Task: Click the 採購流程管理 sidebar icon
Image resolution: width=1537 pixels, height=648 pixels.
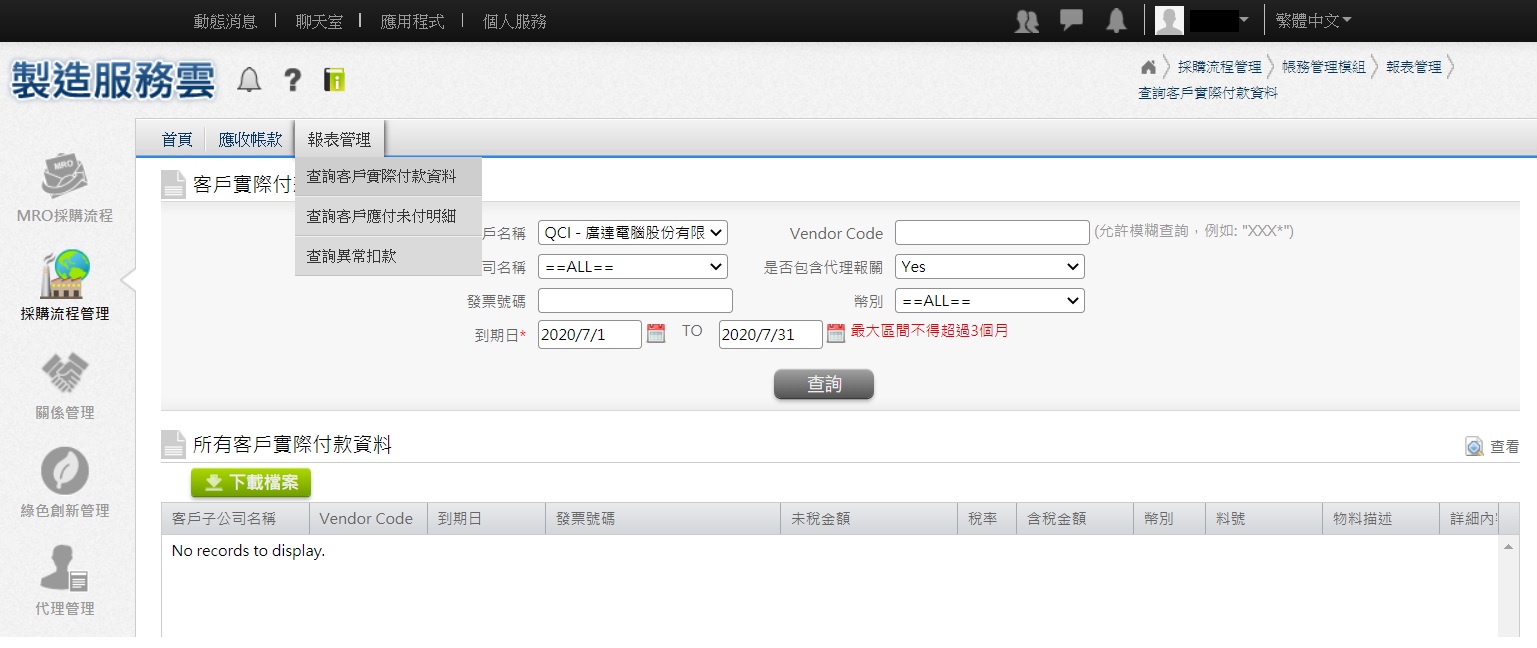Action: click(65, 275)
